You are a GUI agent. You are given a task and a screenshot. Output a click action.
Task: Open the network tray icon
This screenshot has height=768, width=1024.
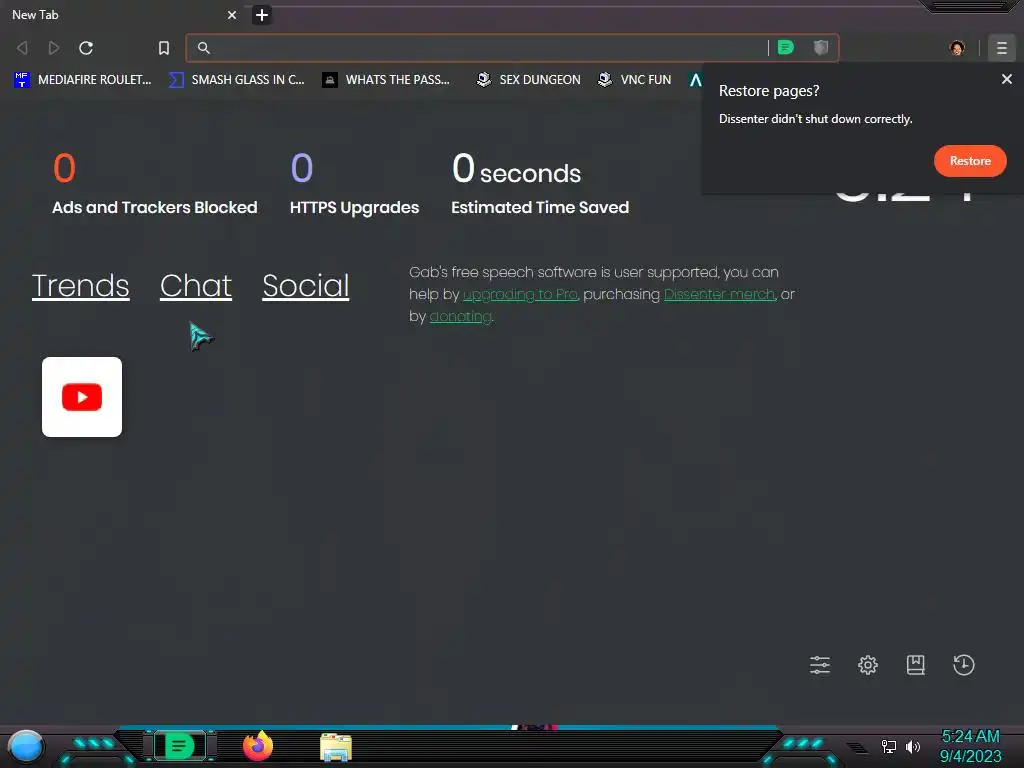coord(889,746)
